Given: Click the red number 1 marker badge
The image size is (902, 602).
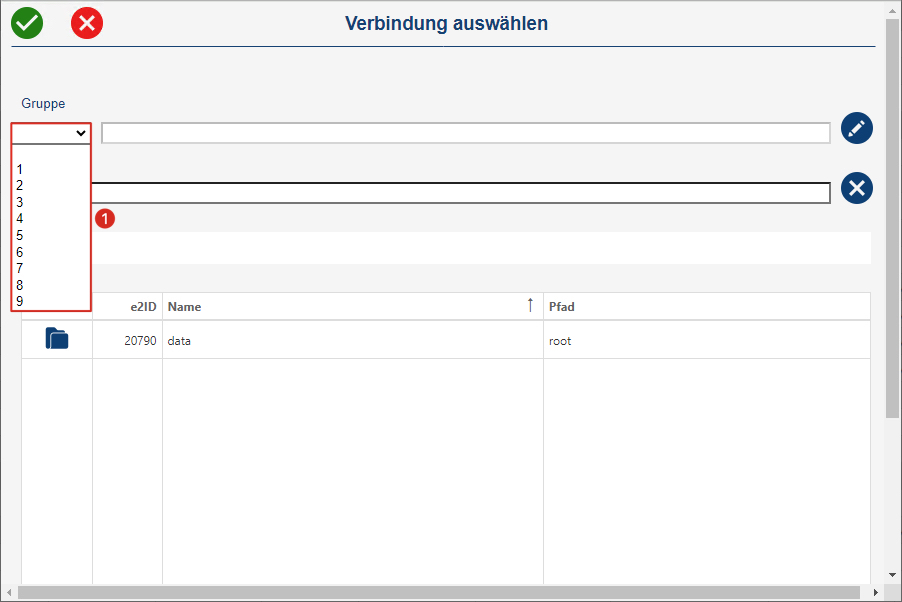Looking at the screenshot, I should click(105, 219).
